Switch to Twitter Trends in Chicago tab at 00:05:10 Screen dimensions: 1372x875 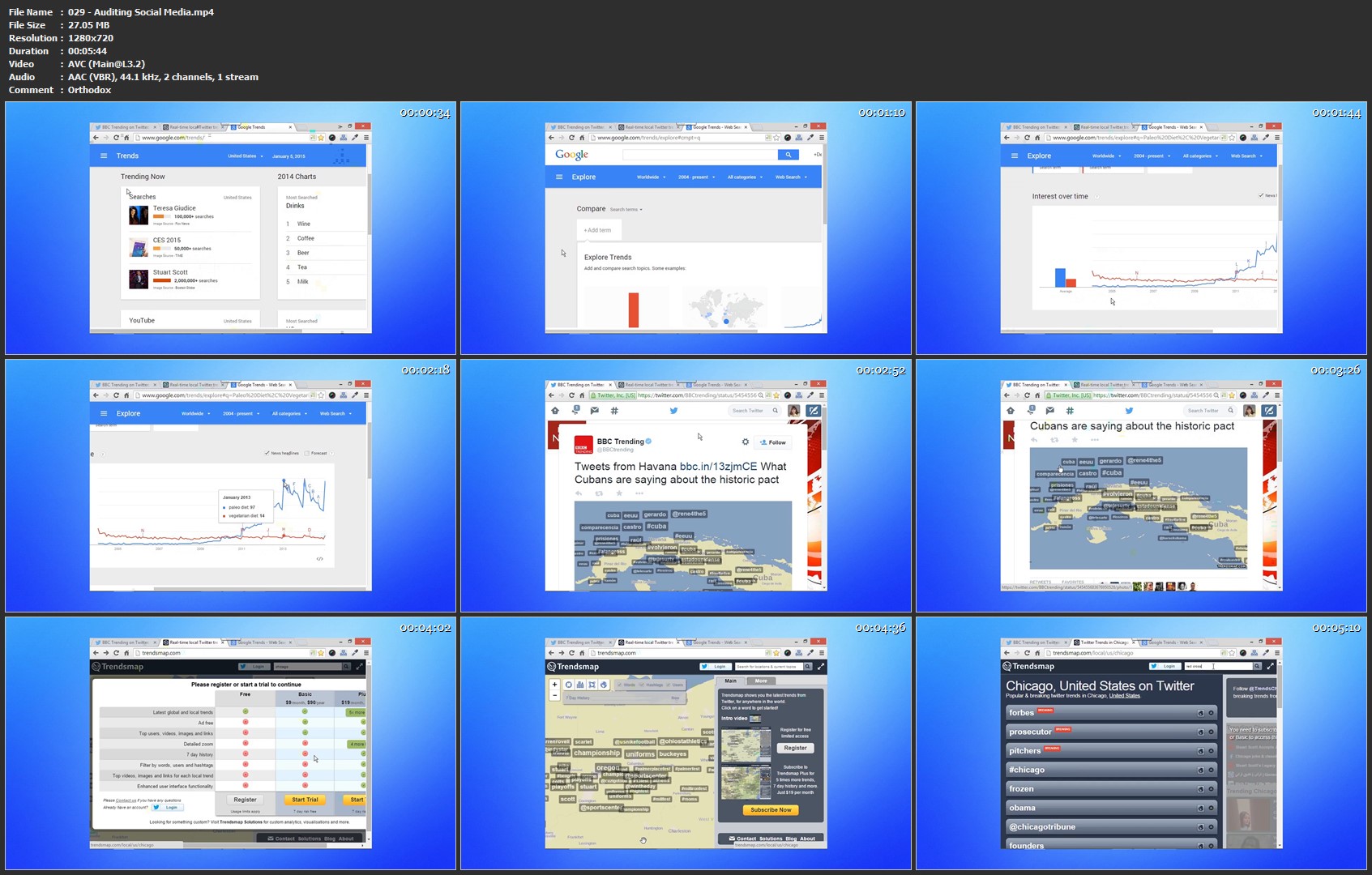[x=1105, y=642]
